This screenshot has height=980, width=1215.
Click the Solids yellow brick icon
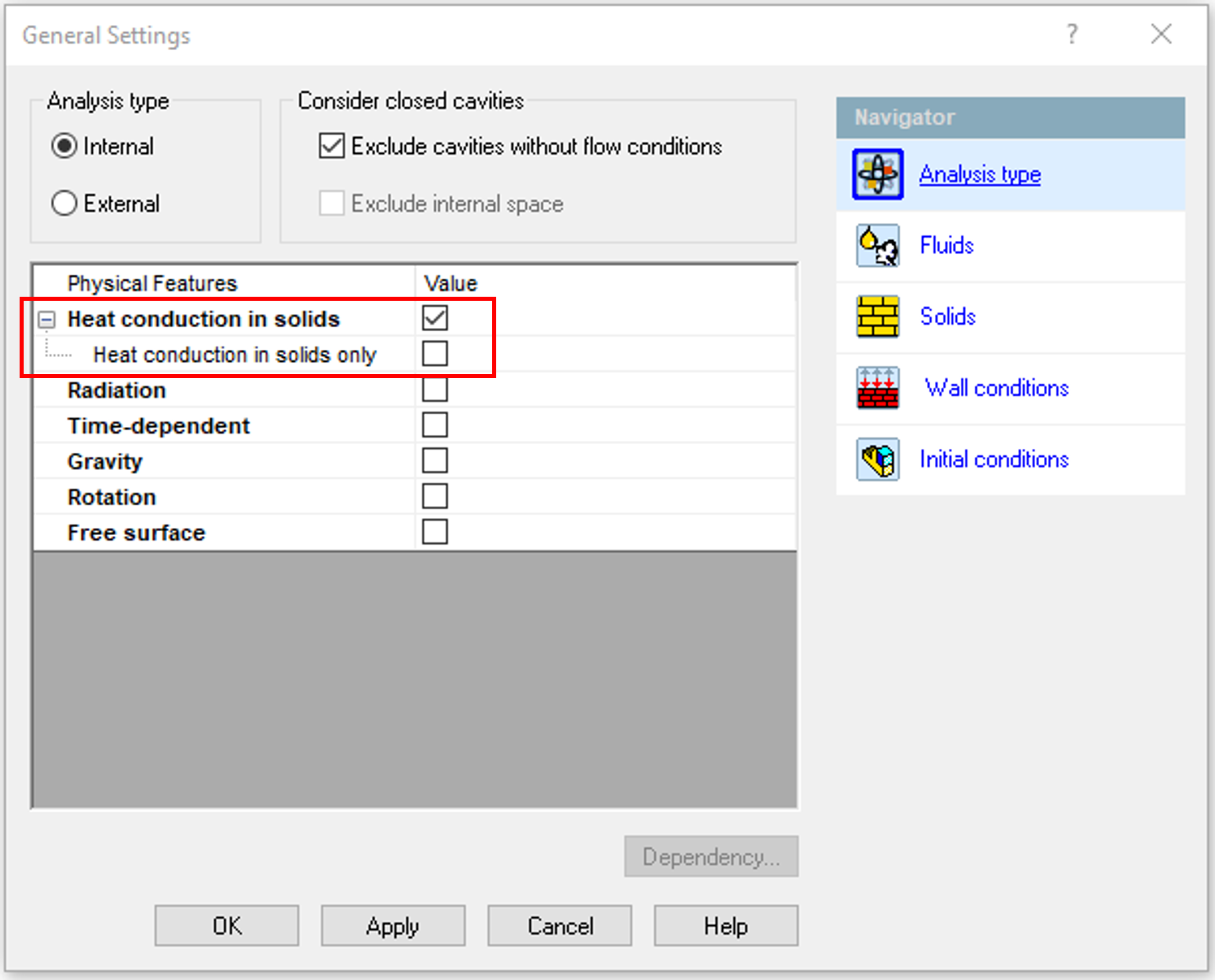click(877, 316)
